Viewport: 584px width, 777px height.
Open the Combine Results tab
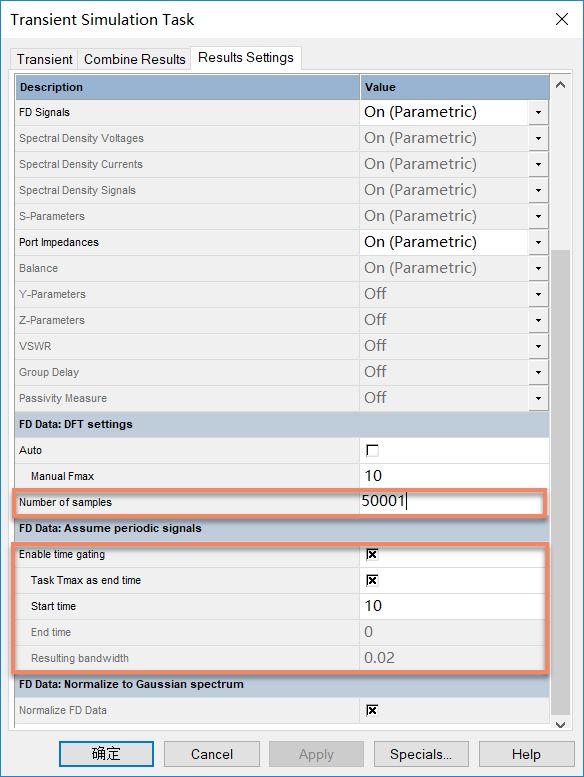point(135,59)
